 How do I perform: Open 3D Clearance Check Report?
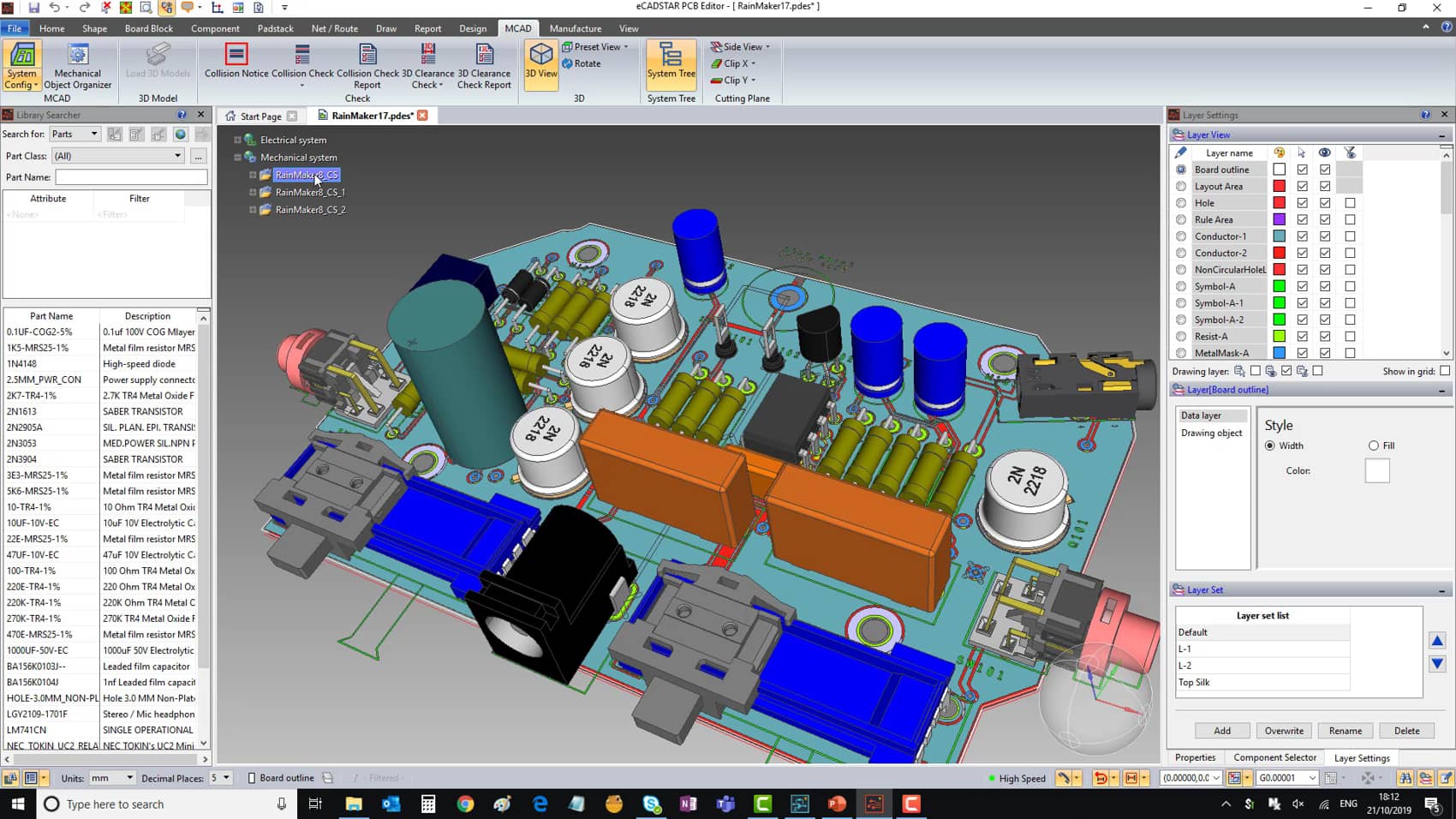484,66
